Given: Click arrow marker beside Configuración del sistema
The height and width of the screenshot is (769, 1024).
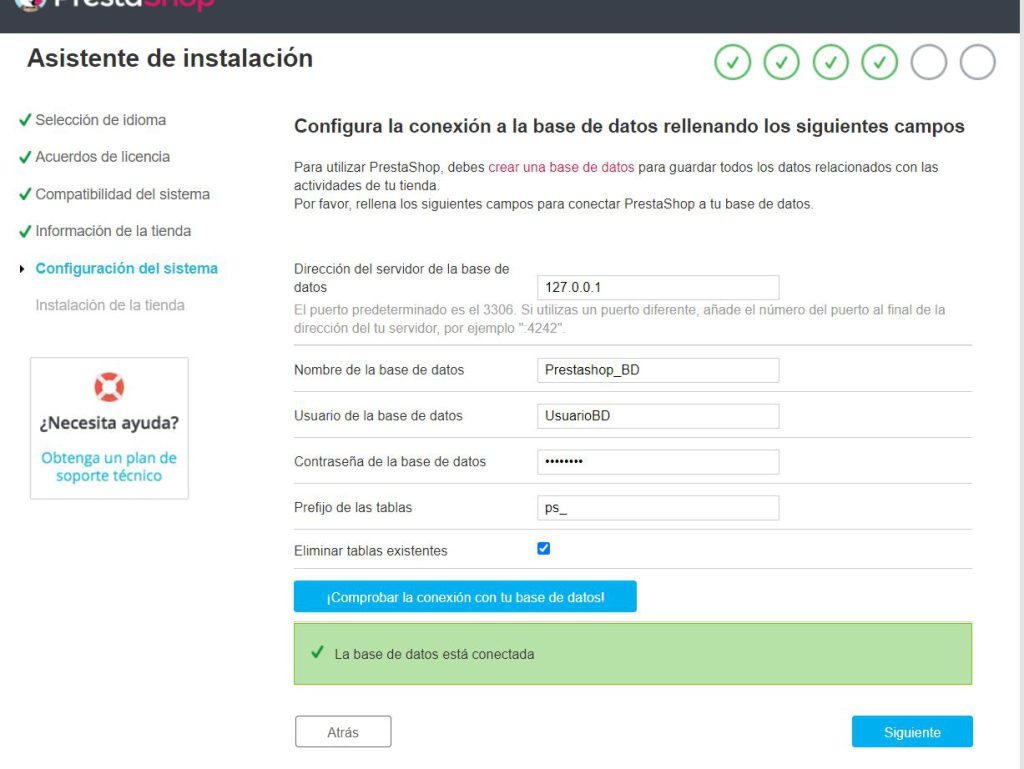Looking at the screenshot, I should pyautogui.click(x=22, y=269).
